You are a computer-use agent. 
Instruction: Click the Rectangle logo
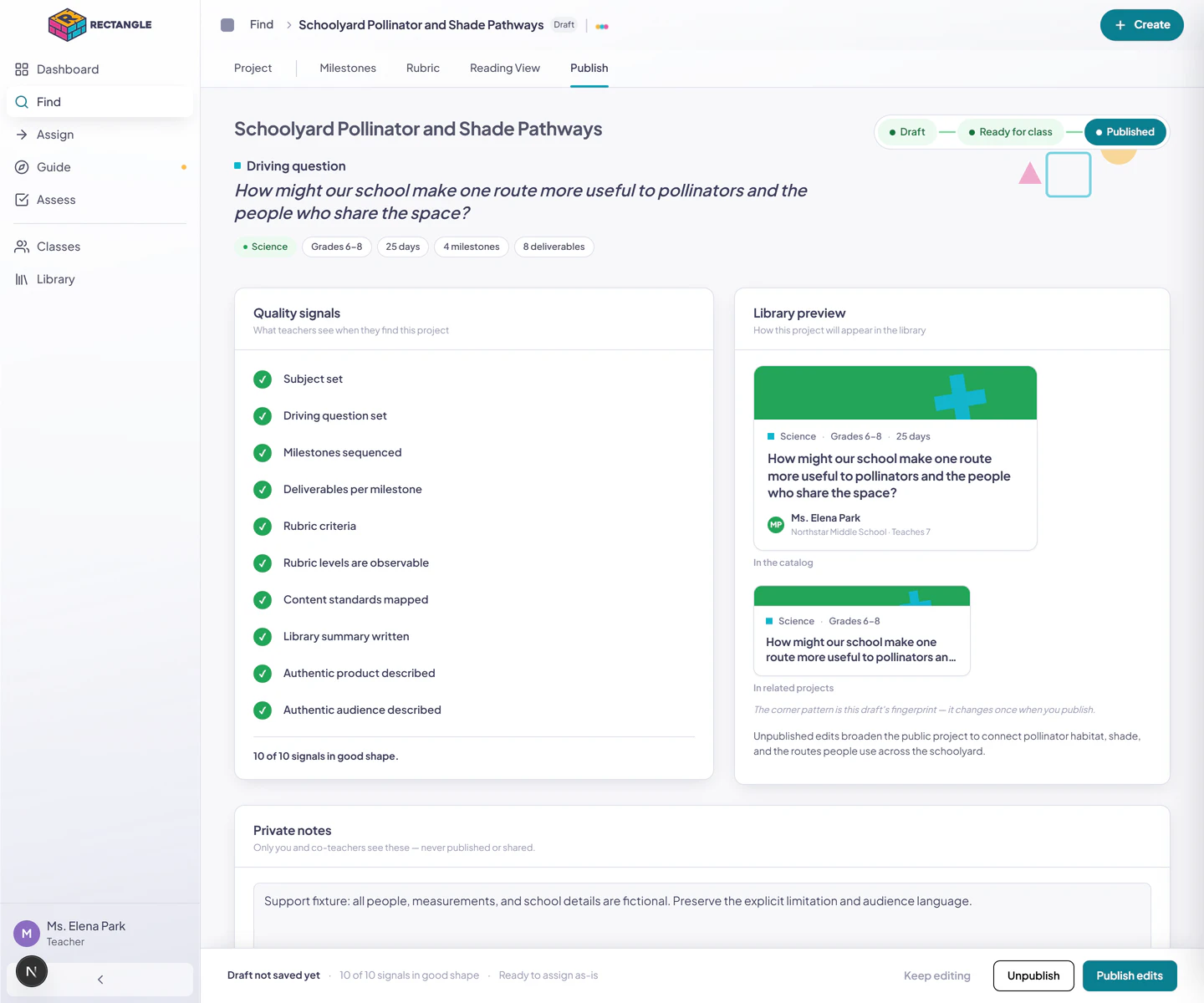pos(100,25)
